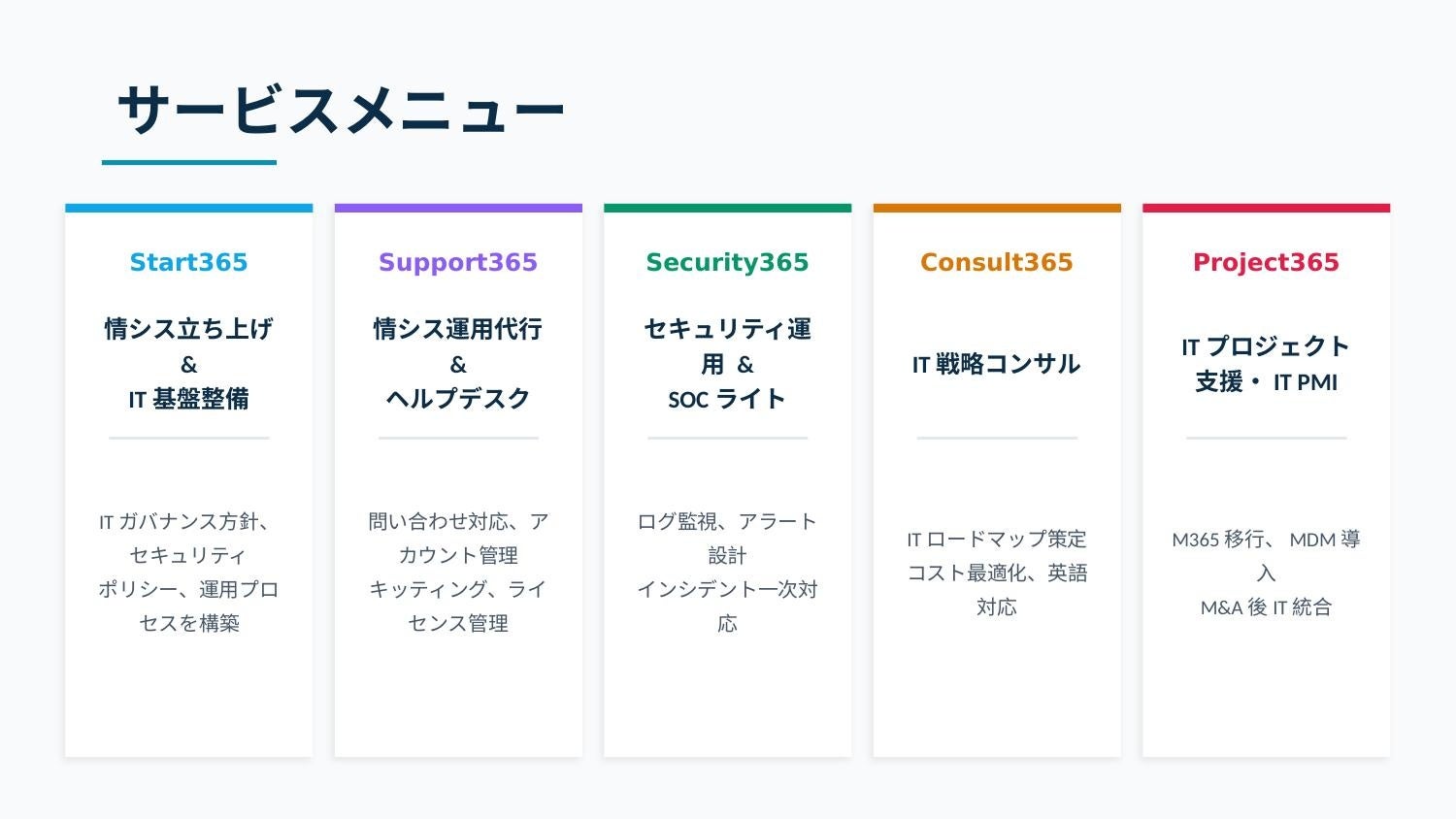This screenshot has width=1456, height=819.
Task: Click the purple bar atop the Support365 card
Action: pos(458,208)
